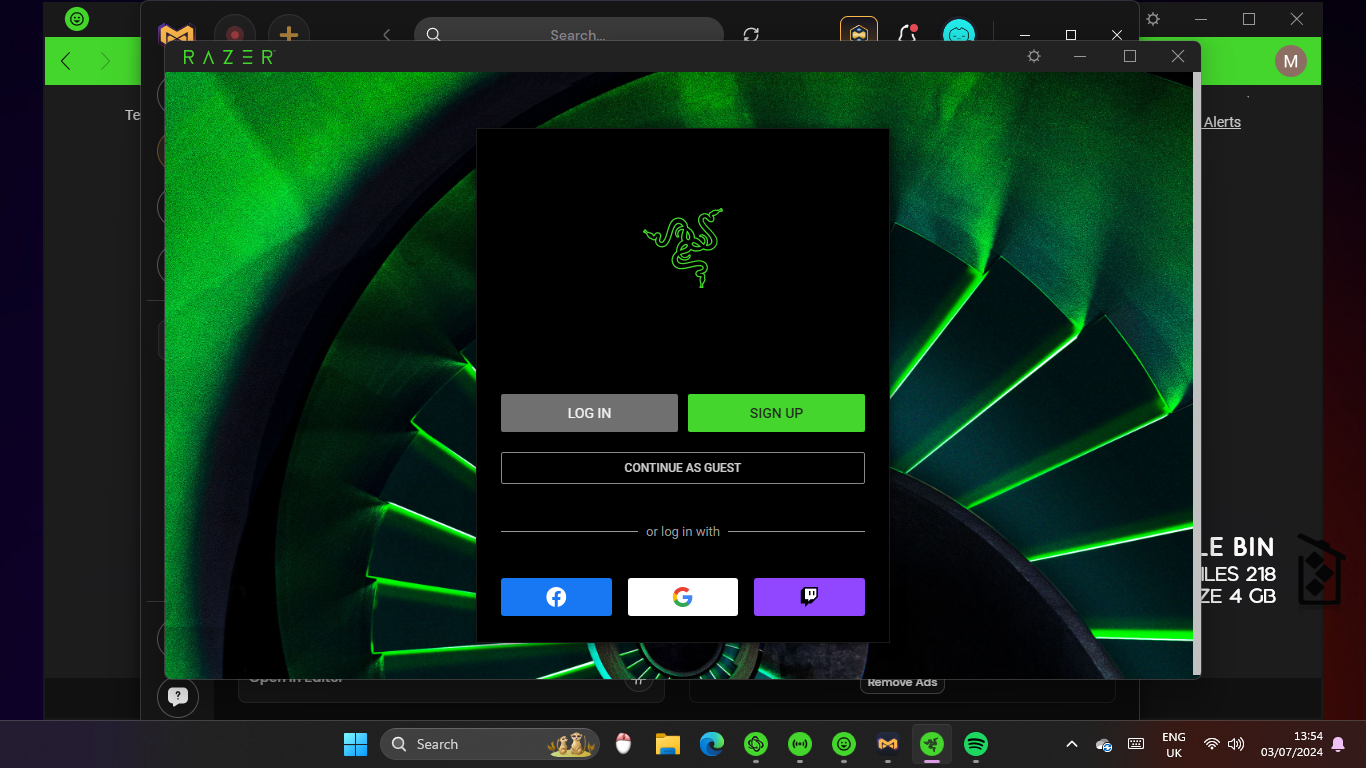Click the LOG IN button
Screen dimensions: 1366x768
[x=589, y=413]
